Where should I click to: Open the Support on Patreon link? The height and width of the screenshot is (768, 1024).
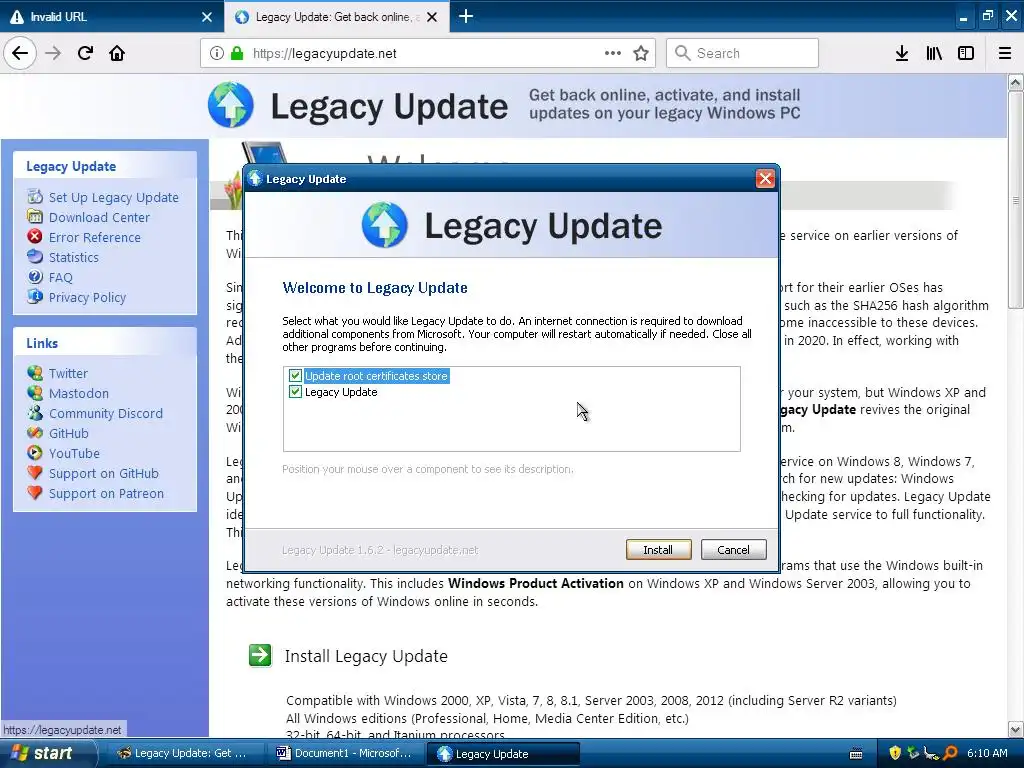(x=106, y=494)
